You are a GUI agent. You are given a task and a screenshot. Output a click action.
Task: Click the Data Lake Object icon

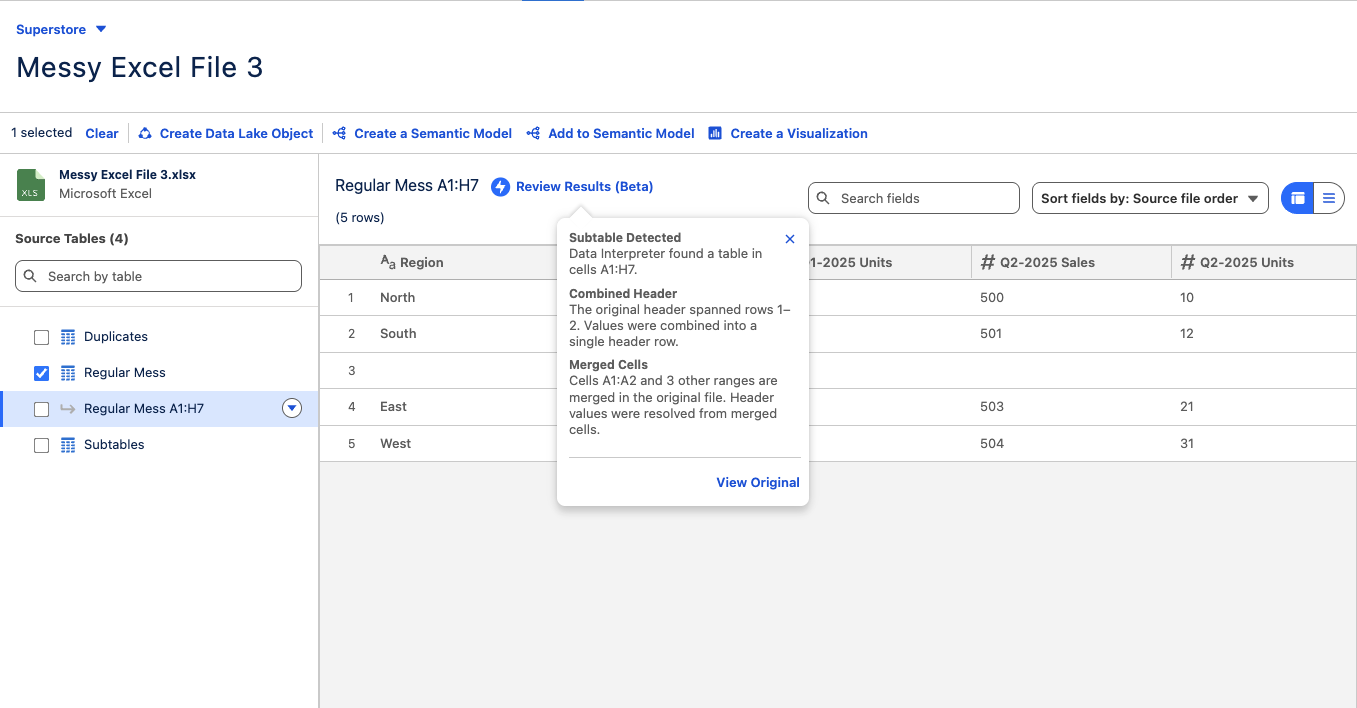(145, 133)
